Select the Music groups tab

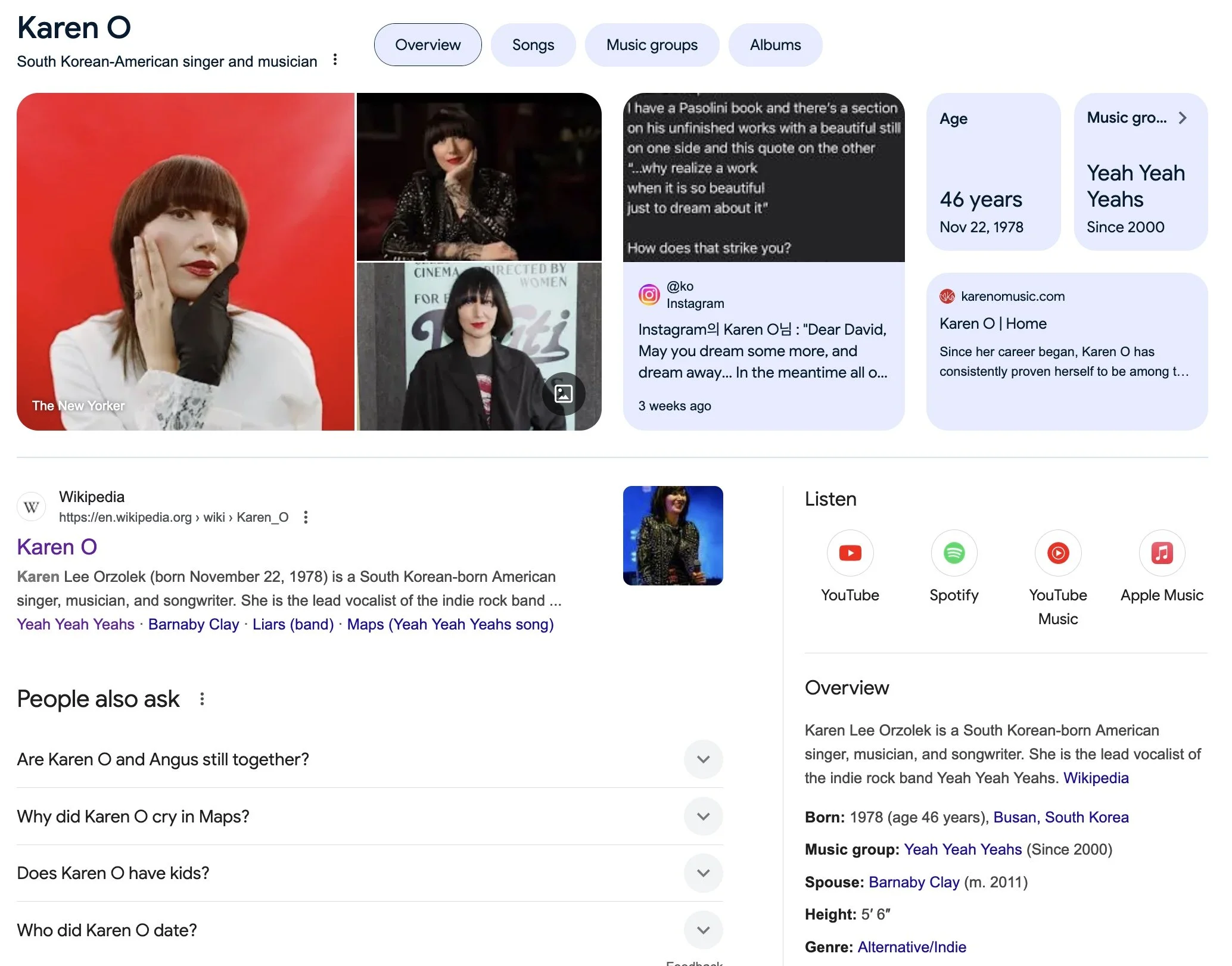pyautogui.click(x=651, y=45)
